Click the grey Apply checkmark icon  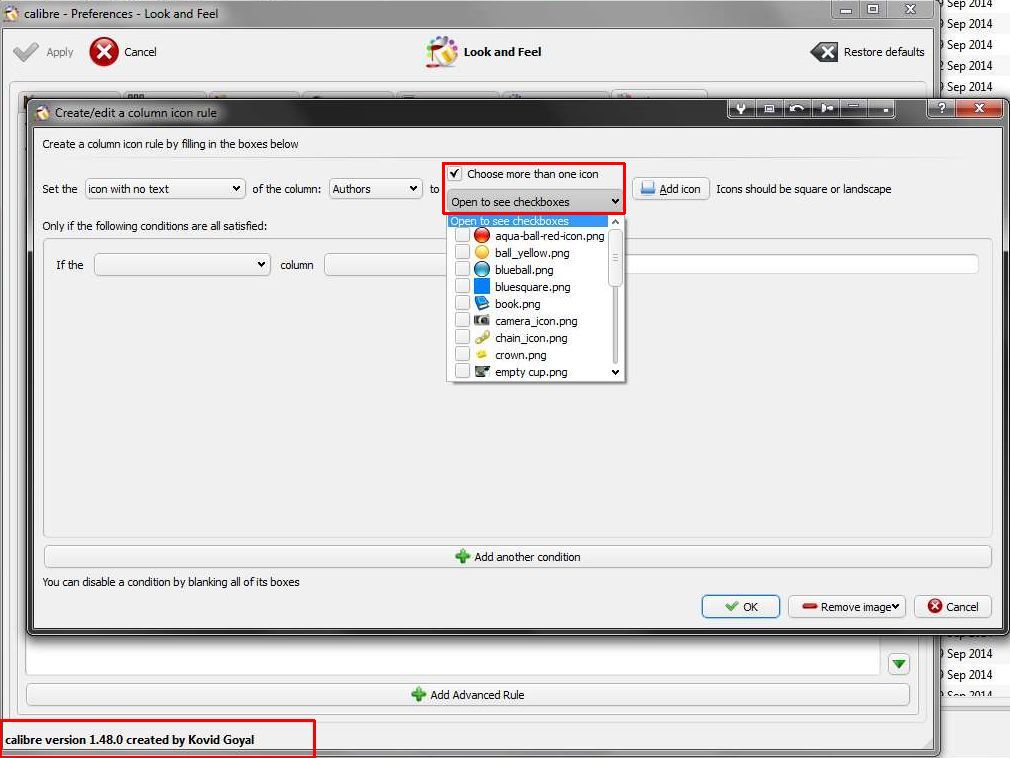tap(25, 52)
